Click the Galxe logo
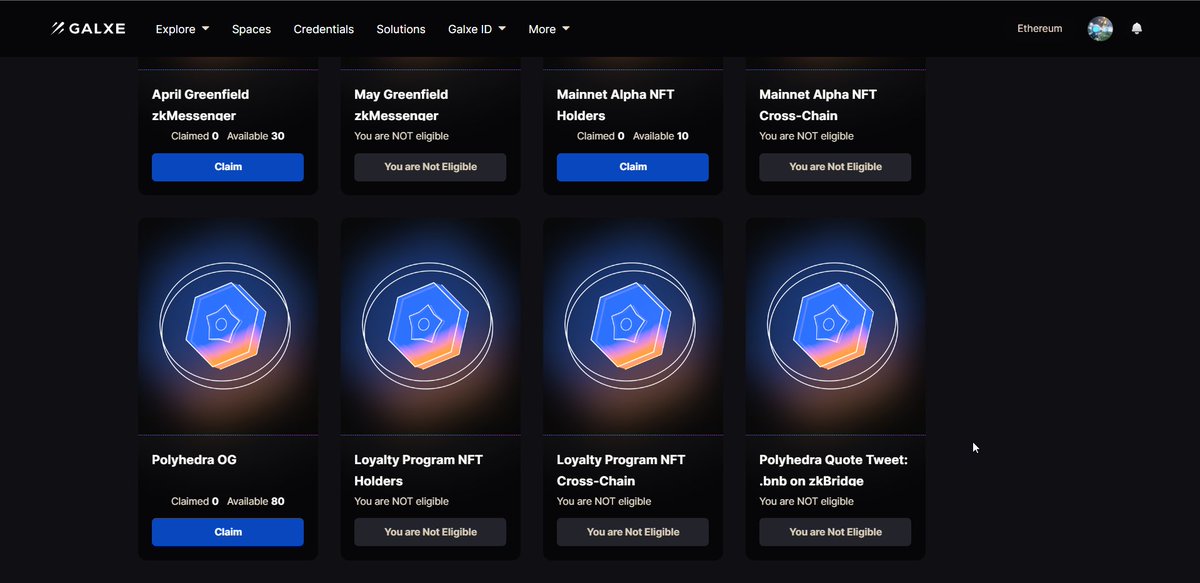1200x583 pixels. click(x=88, y=28)
